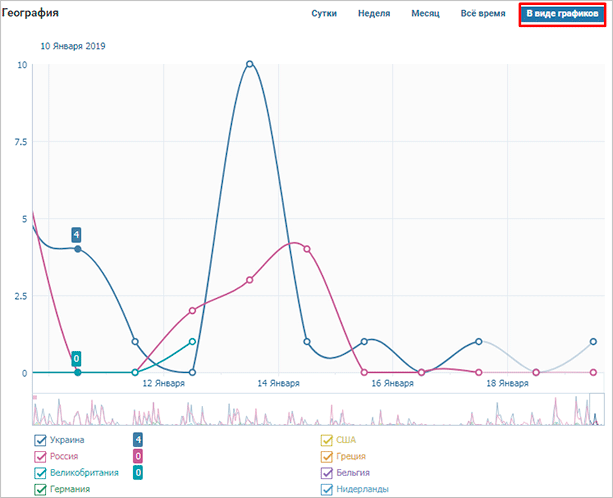Select the Неделя period tab
This screenshot has height=498, width=613.
tap(374, 15)
